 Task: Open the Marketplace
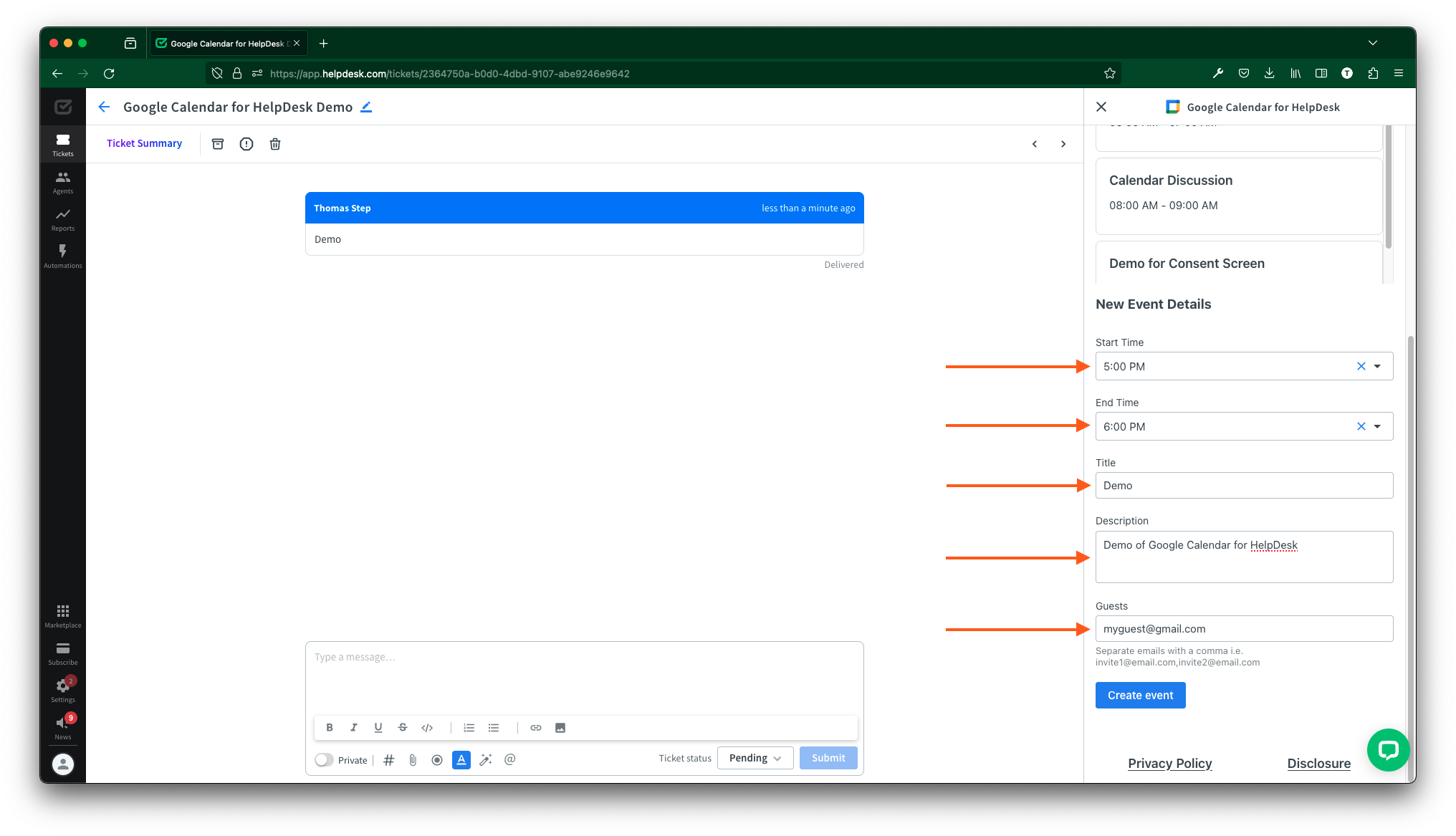click(x=63, y=616)
